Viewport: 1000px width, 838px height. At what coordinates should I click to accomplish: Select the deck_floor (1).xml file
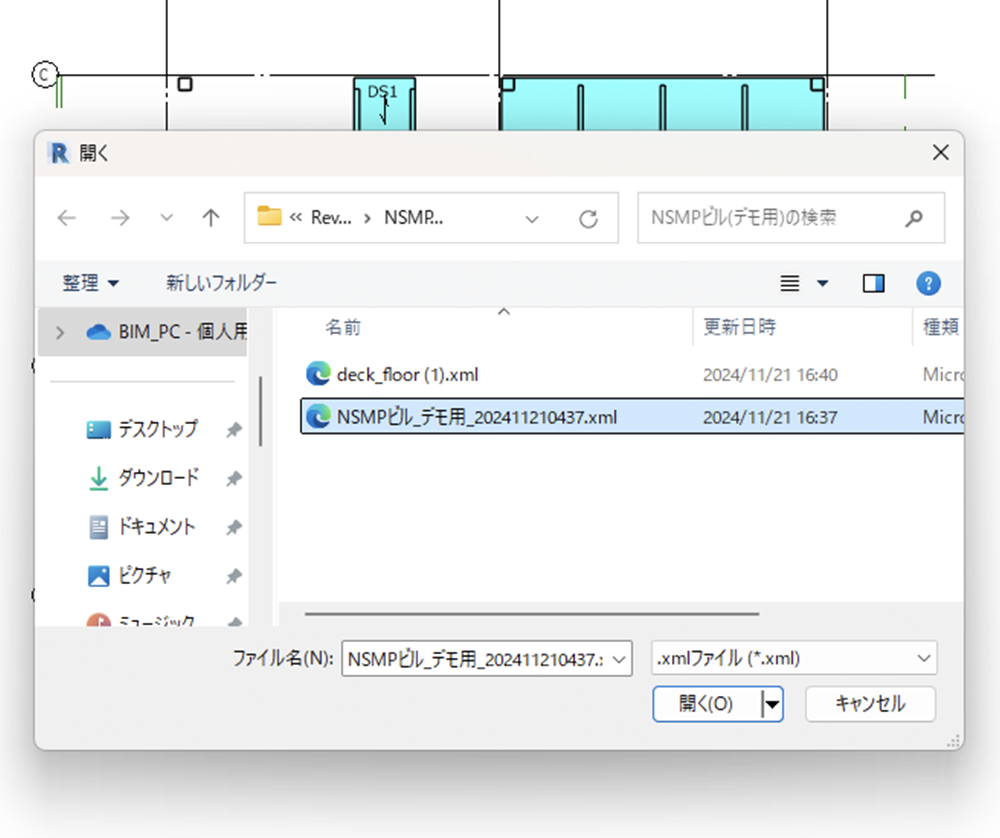tap(407, 375)
